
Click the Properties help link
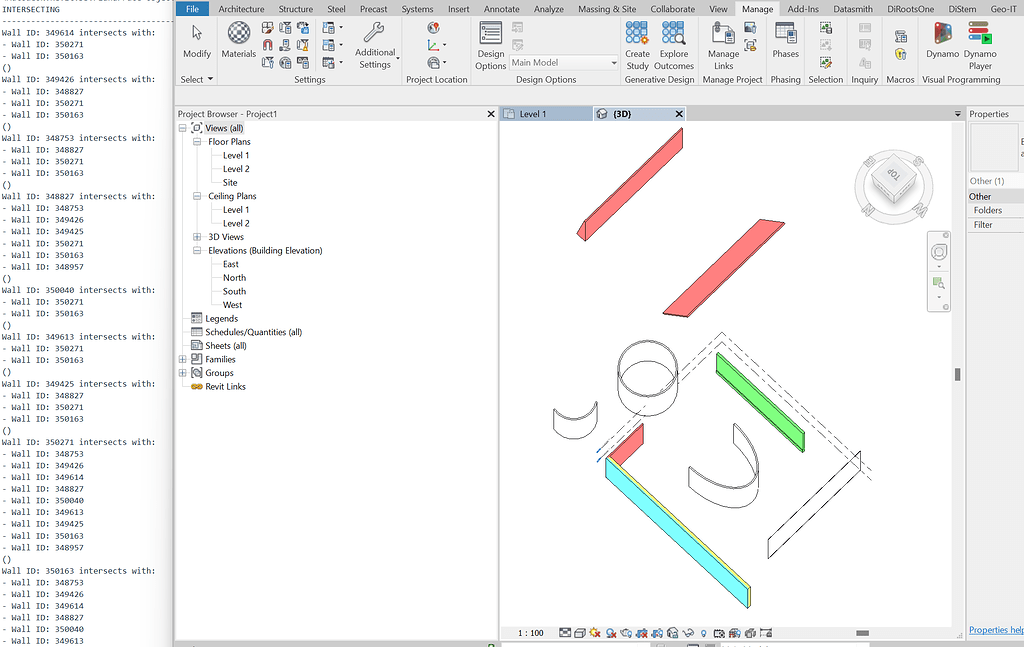995,629
